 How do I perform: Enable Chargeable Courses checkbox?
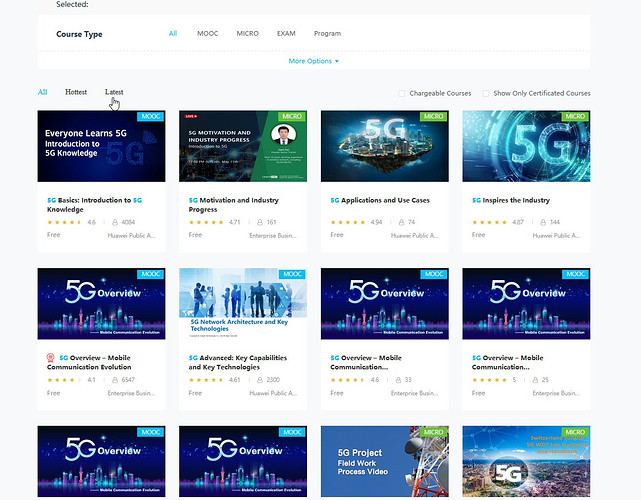401,93
